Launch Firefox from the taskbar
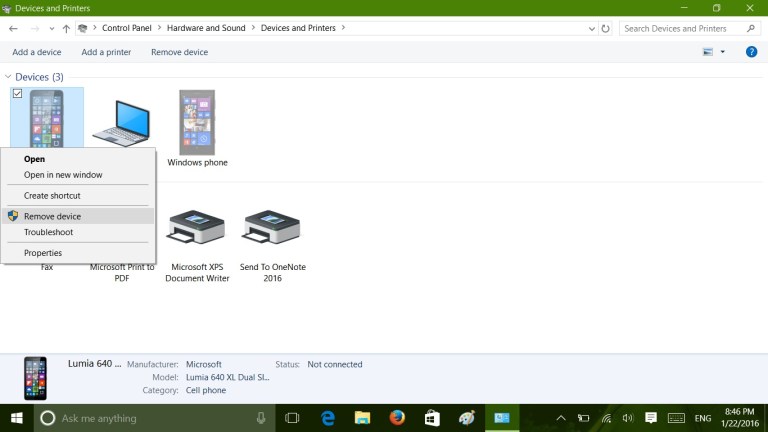This screenshot has width=768, height=432. click(x=397, y=418)
